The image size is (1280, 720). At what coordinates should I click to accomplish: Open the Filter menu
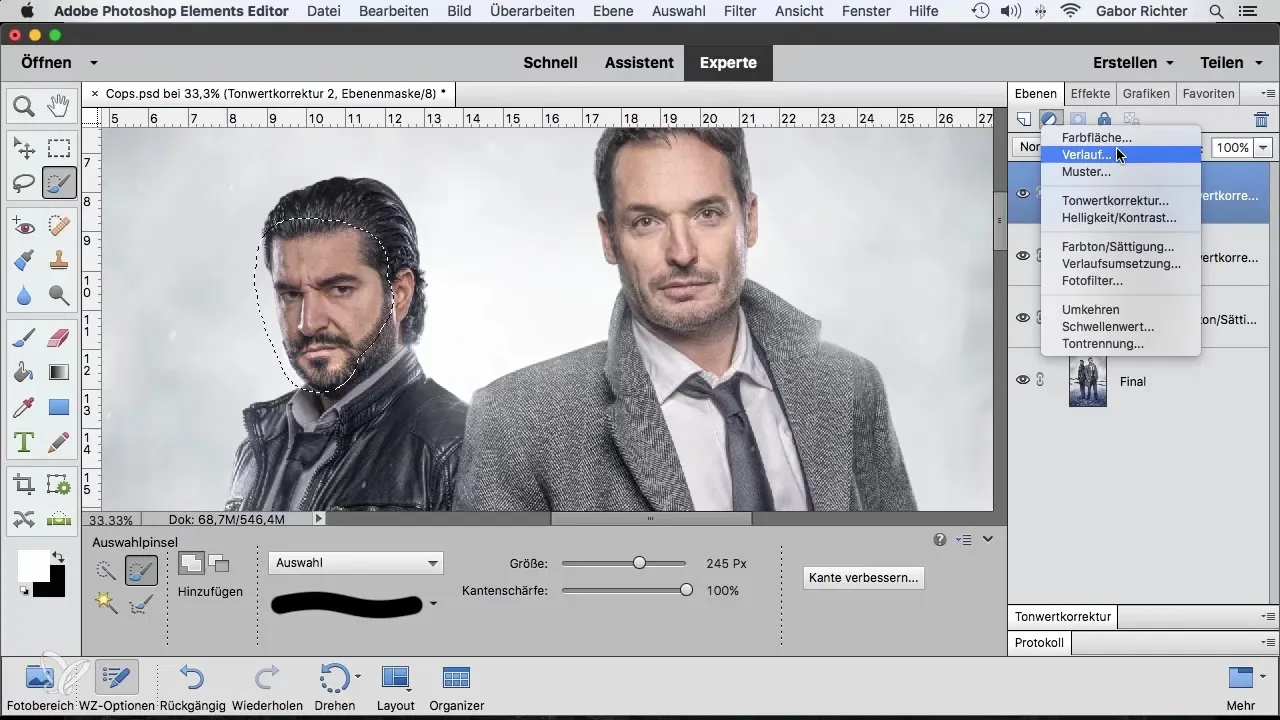pos(740,11)
